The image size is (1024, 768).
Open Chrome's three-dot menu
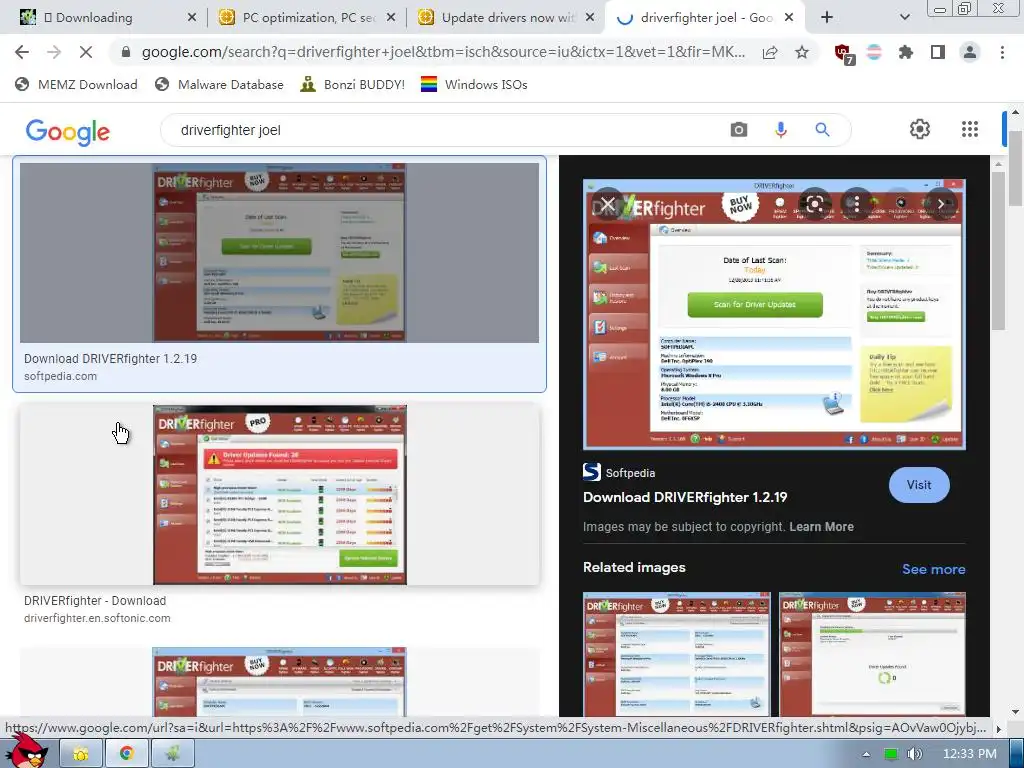[x=1002, y=52]
